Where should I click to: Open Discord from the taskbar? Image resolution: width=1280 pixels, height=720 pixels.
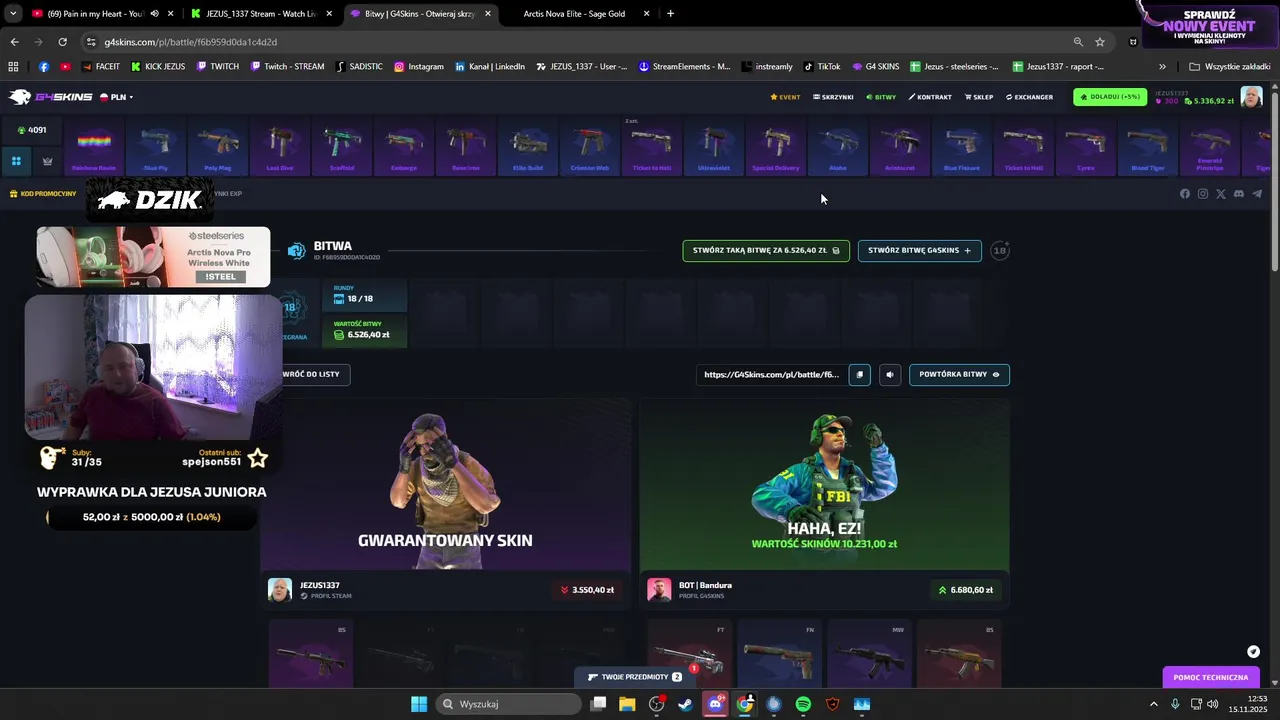click(x=715, y=704)
